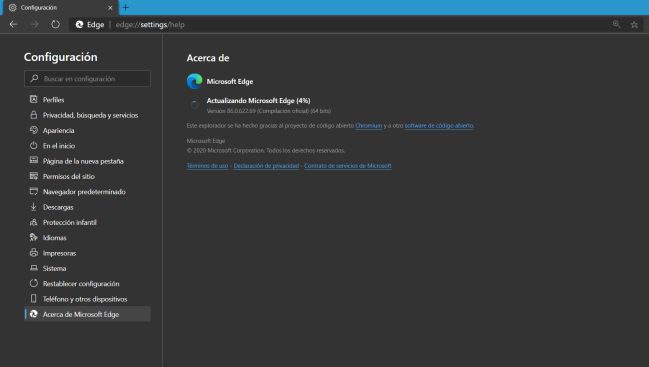The height and width of the screenshot is (367, 649).
Task: Open Sistema settings section
Action: (x=87, y=268)
